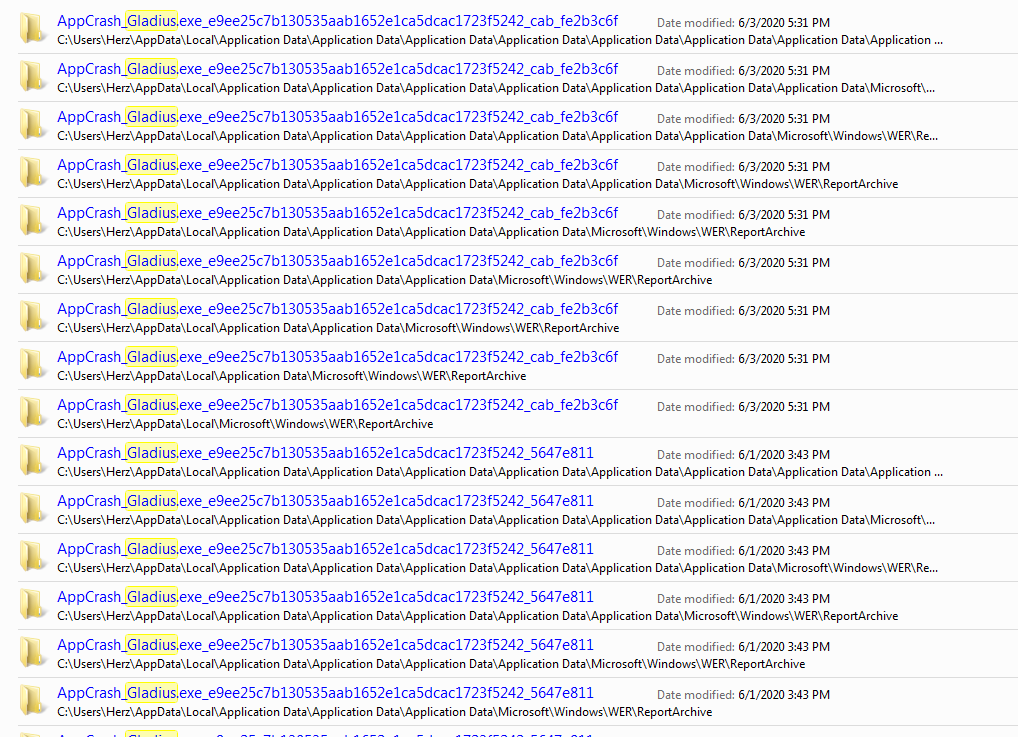Select folder icon of fe2b3c6f result with one 'Application Data'
The width and height of the screenshot is (1018, 737).
[32, 365]
